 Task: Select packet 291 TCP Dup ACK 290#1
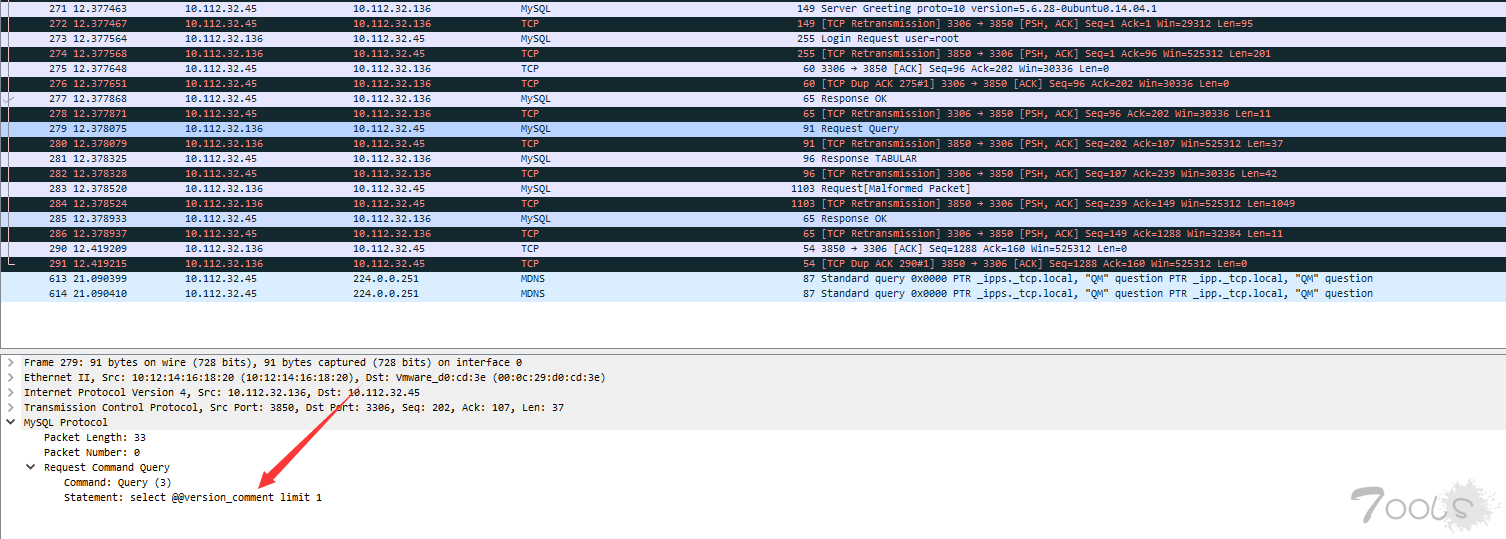[x=753, y=263]
